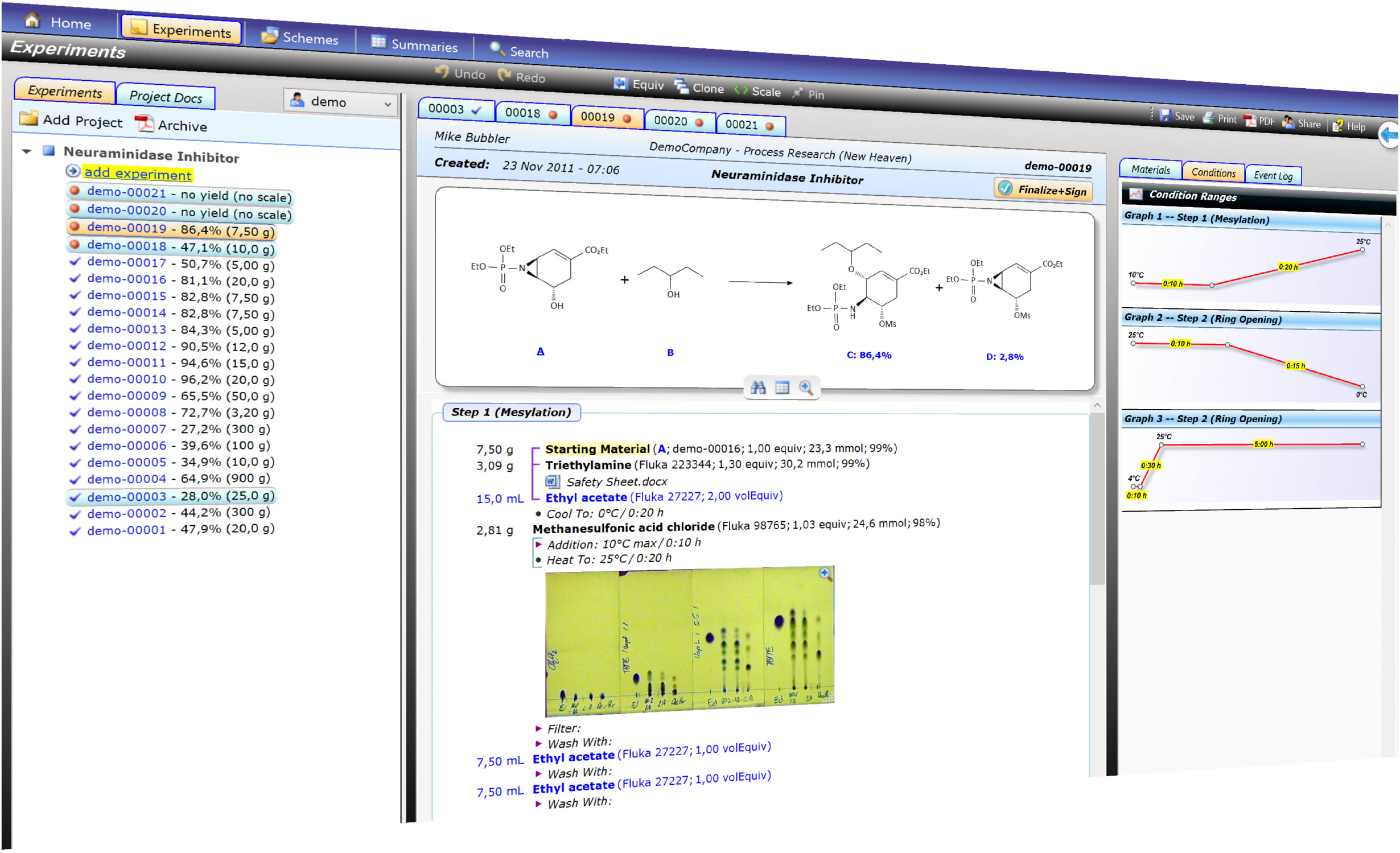
Task: Click the Clone toolbar icon
Action: (682, 86)
